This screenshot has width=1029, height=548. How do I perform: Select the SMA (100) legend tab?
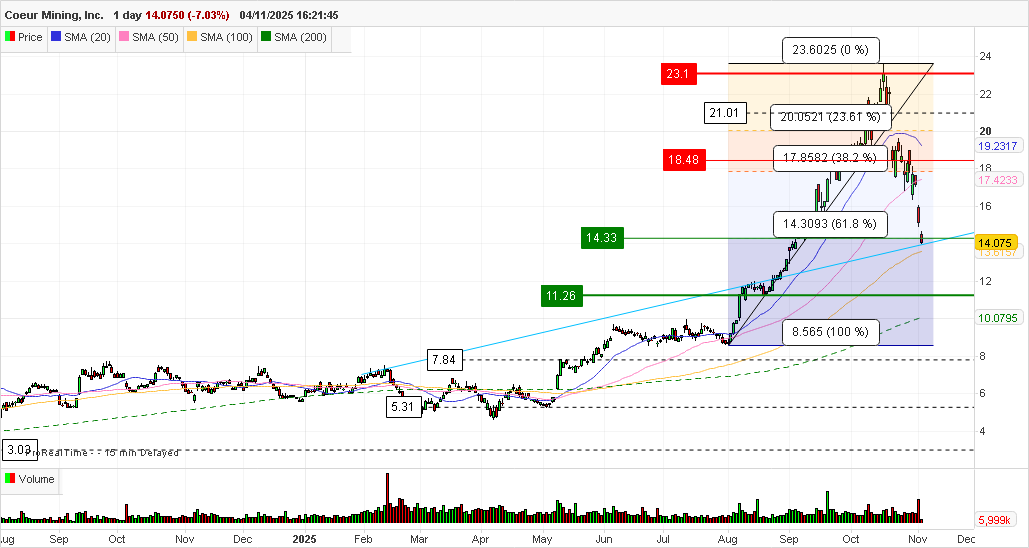(220, 37)
